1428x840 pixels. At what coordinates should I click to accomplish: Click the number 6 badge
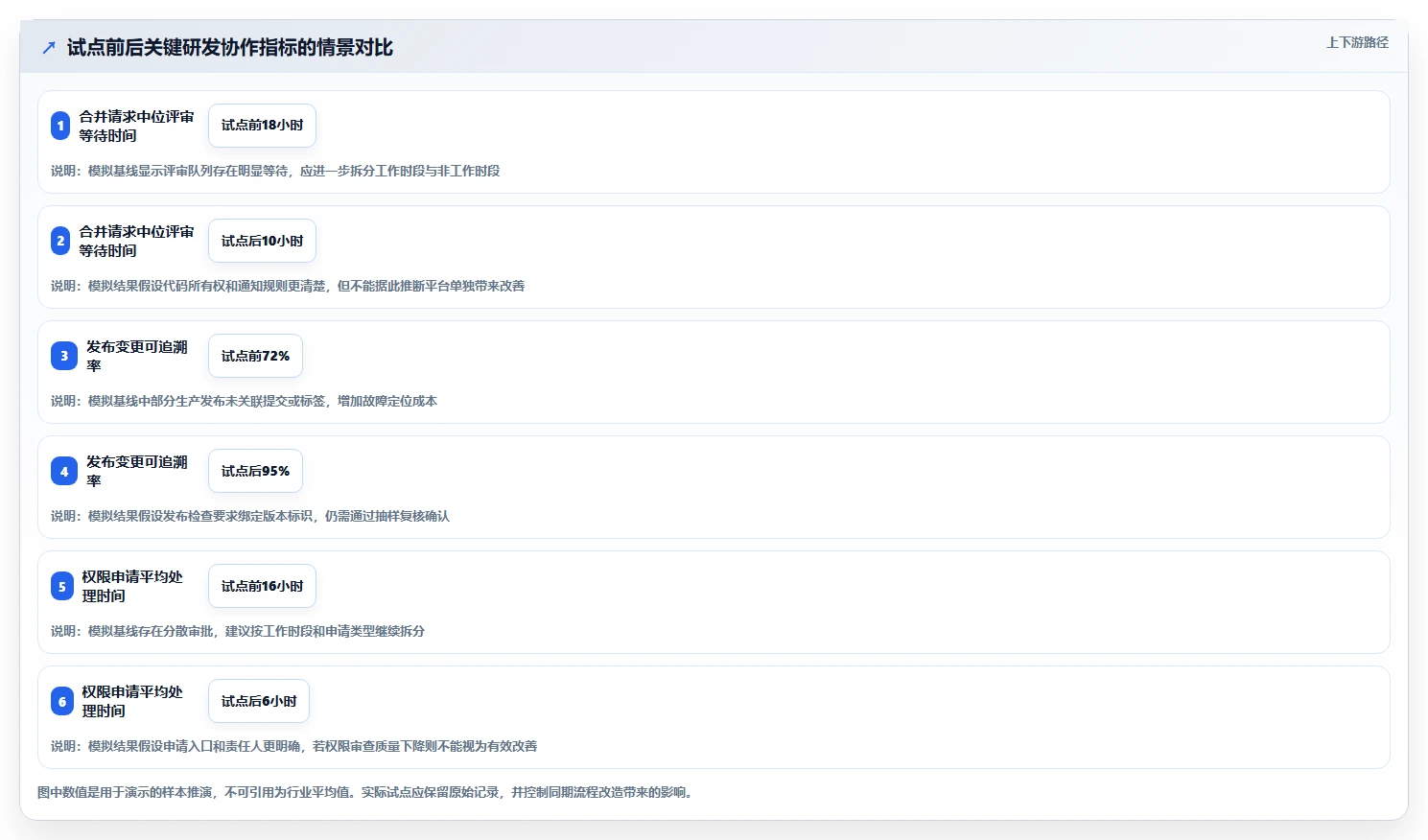coord(62,701)
